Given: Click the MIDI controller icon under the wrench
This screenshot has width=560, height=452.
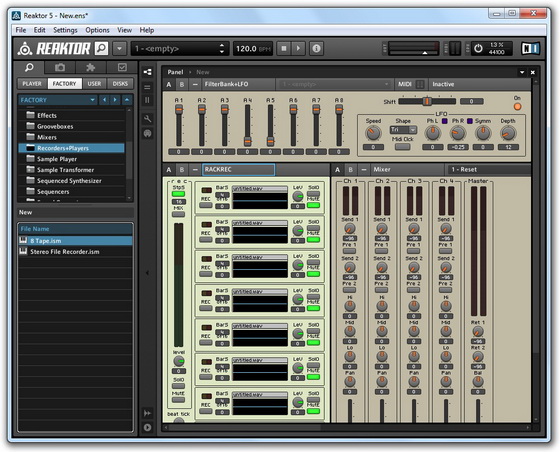Looking at the screenshot, I should click(147, 133).
